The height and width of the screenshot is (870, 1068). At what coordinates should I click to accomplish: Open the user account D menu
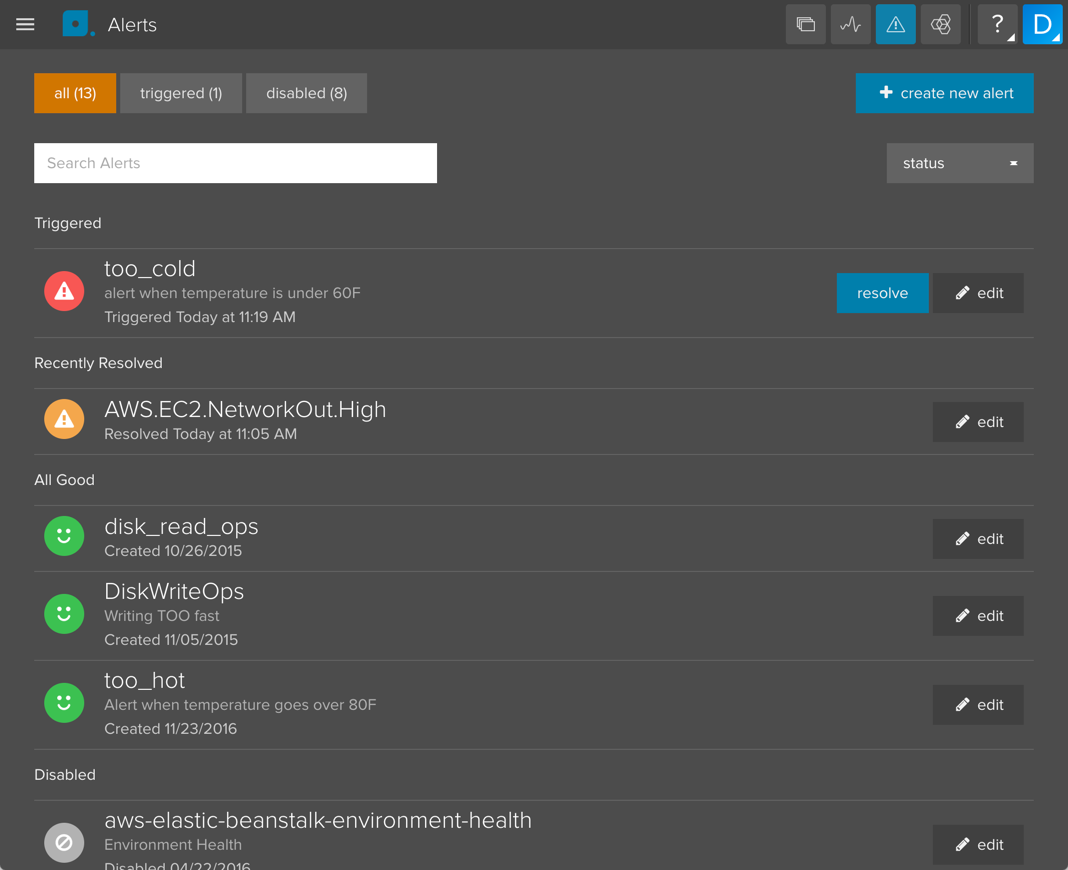tap(1042, 25)
